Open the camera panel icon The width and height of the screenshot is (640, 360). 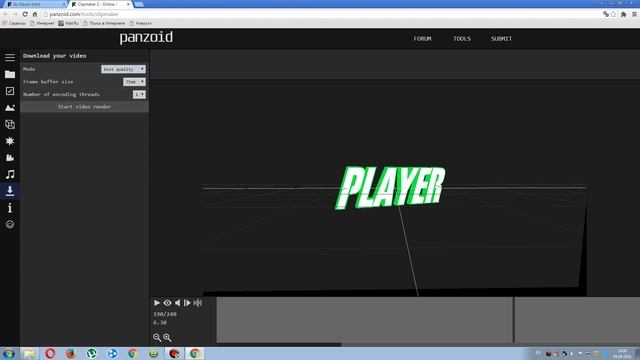pyautogui.click(x=10, y=158)
